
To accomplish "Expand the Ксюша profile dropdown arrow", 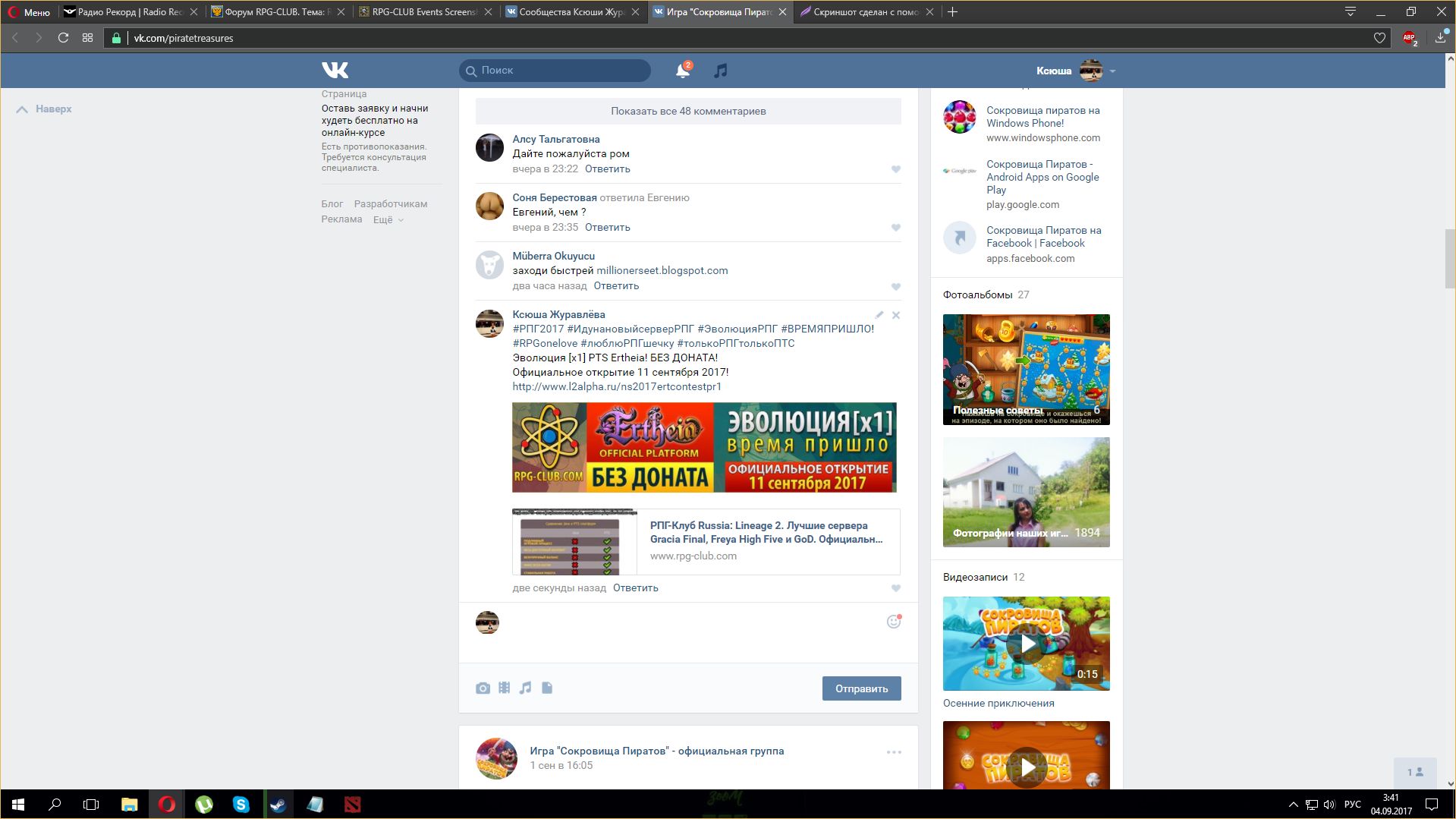I will (x=1112, y=71).
